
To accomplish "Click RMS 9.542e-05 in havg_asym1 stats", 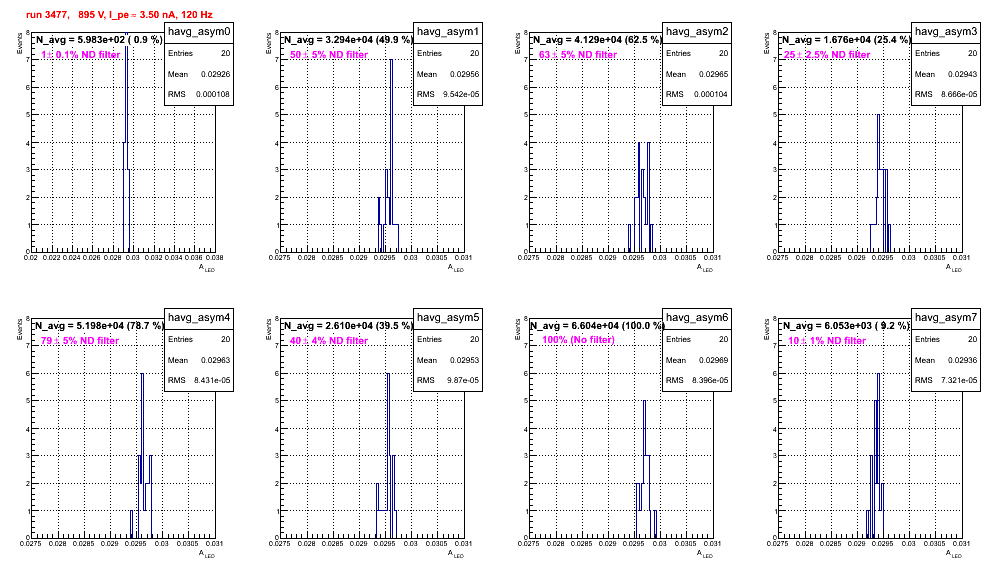I will [x=448, y=94].
